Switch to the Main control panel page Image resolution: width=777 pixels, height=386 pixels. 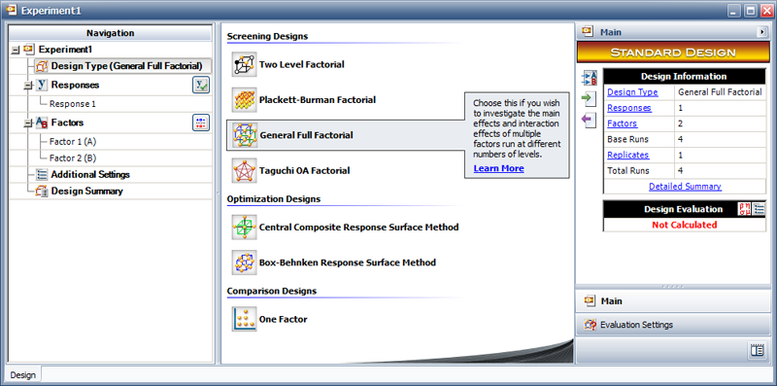673,301
